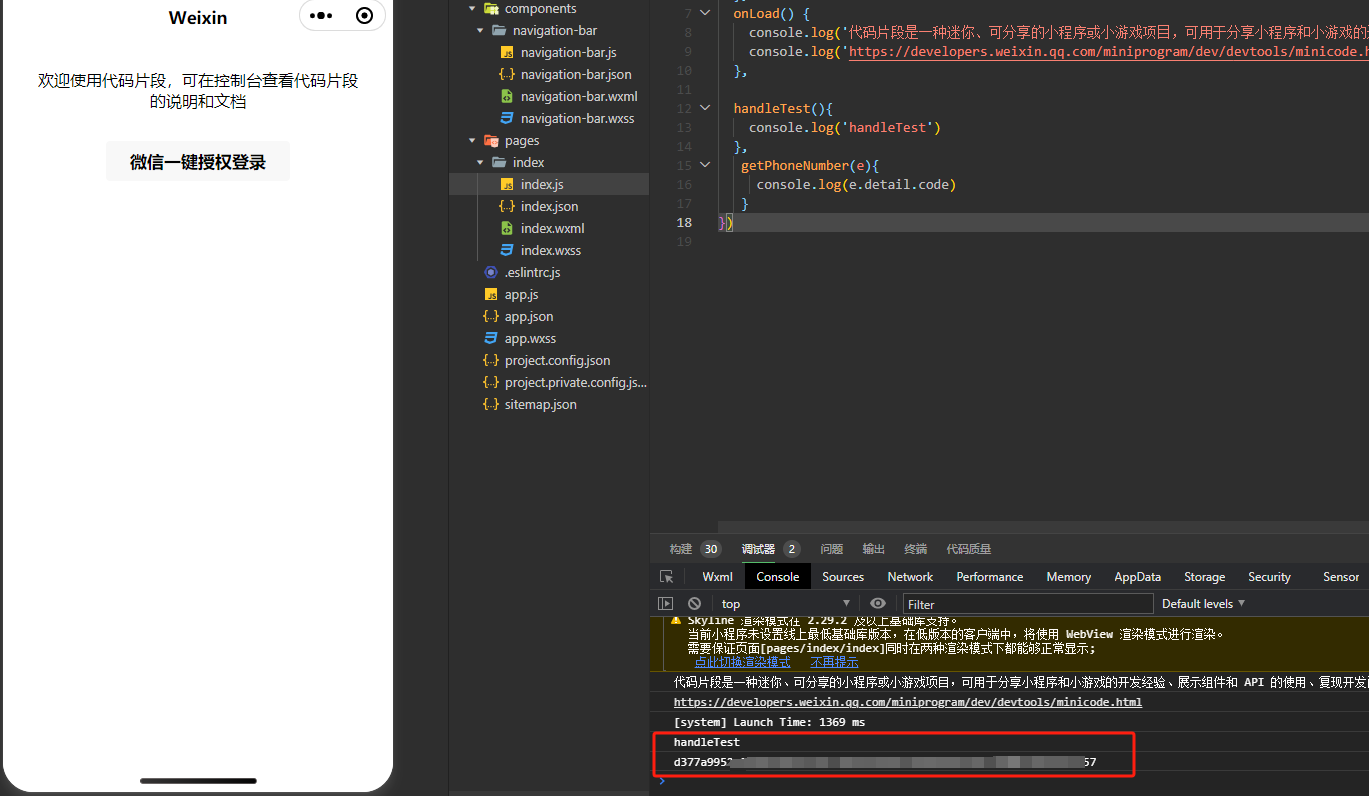Image resolution: width=1369 pixels, height=796 pixels.
Task: Activate the element inspector icon beside Wxml
Action: click(x=667, y=577)
